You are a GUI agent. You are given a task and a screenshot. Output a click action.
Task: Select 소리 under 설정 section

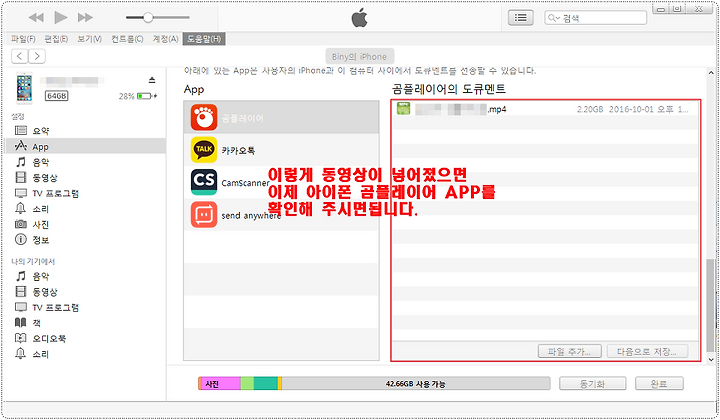point(86,209)
